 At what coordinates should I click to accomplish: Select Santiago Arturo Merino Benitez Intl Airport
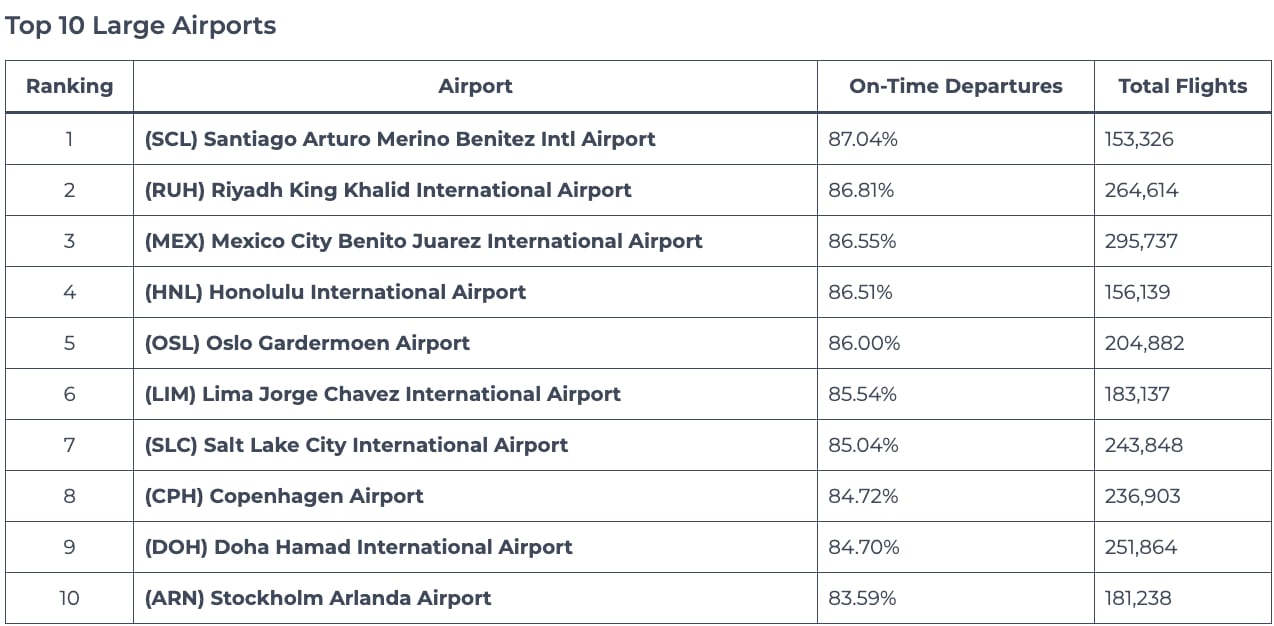click(x=400, y=139)
